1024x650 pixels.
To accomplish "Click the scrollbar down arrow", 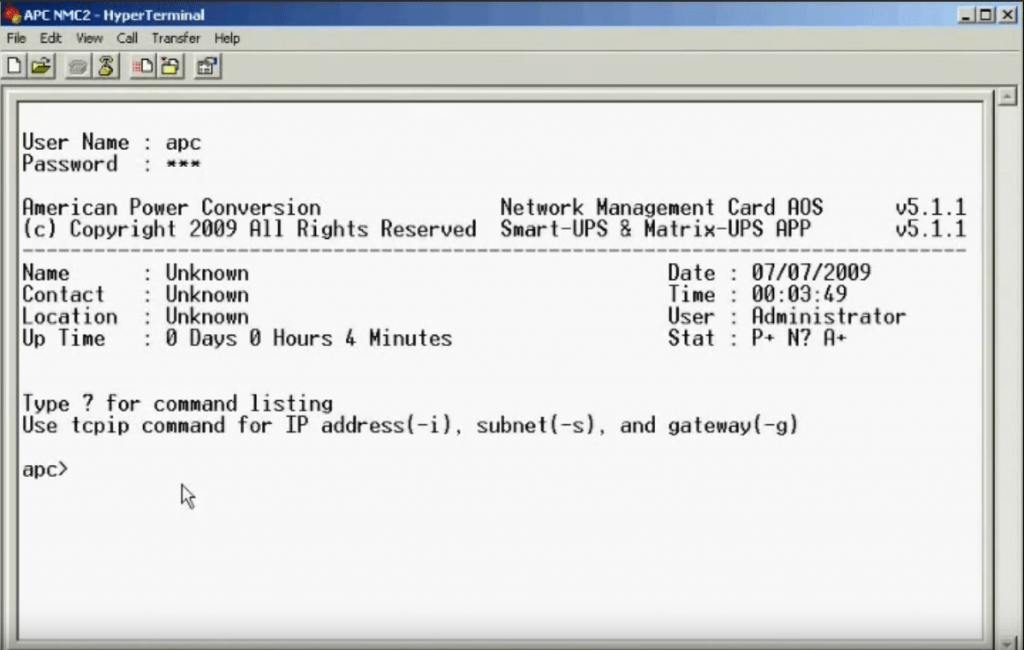I will pos(1007,643).
